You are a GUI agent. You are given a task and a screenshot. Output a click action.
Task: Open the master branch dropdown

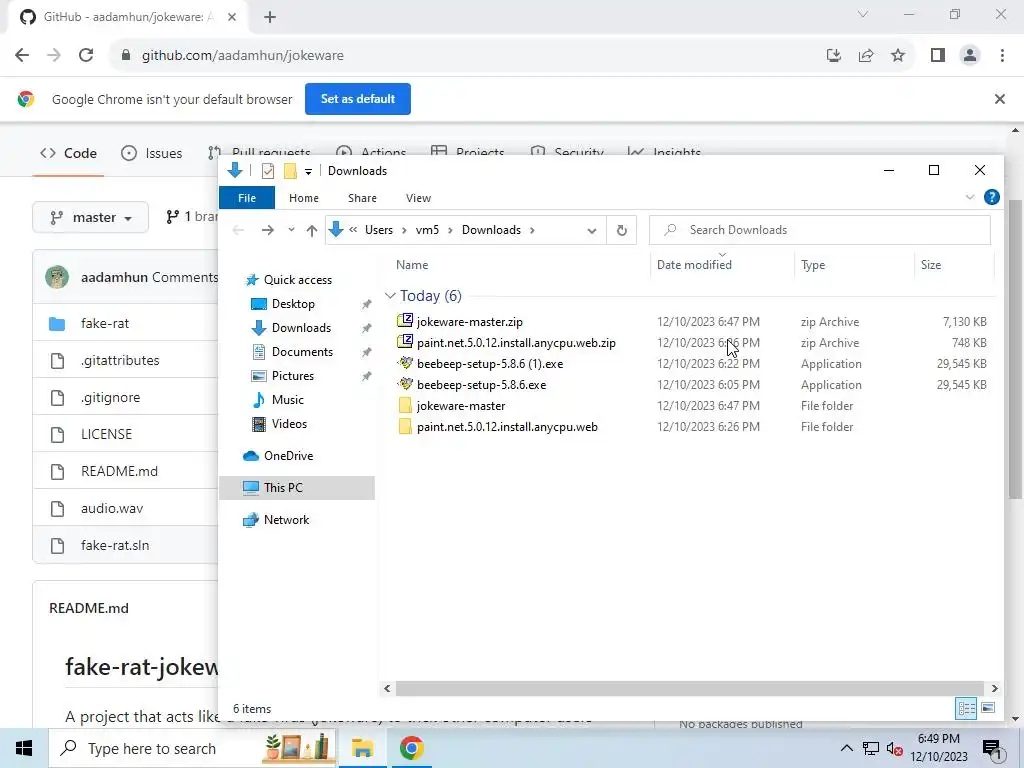(91, 217)
